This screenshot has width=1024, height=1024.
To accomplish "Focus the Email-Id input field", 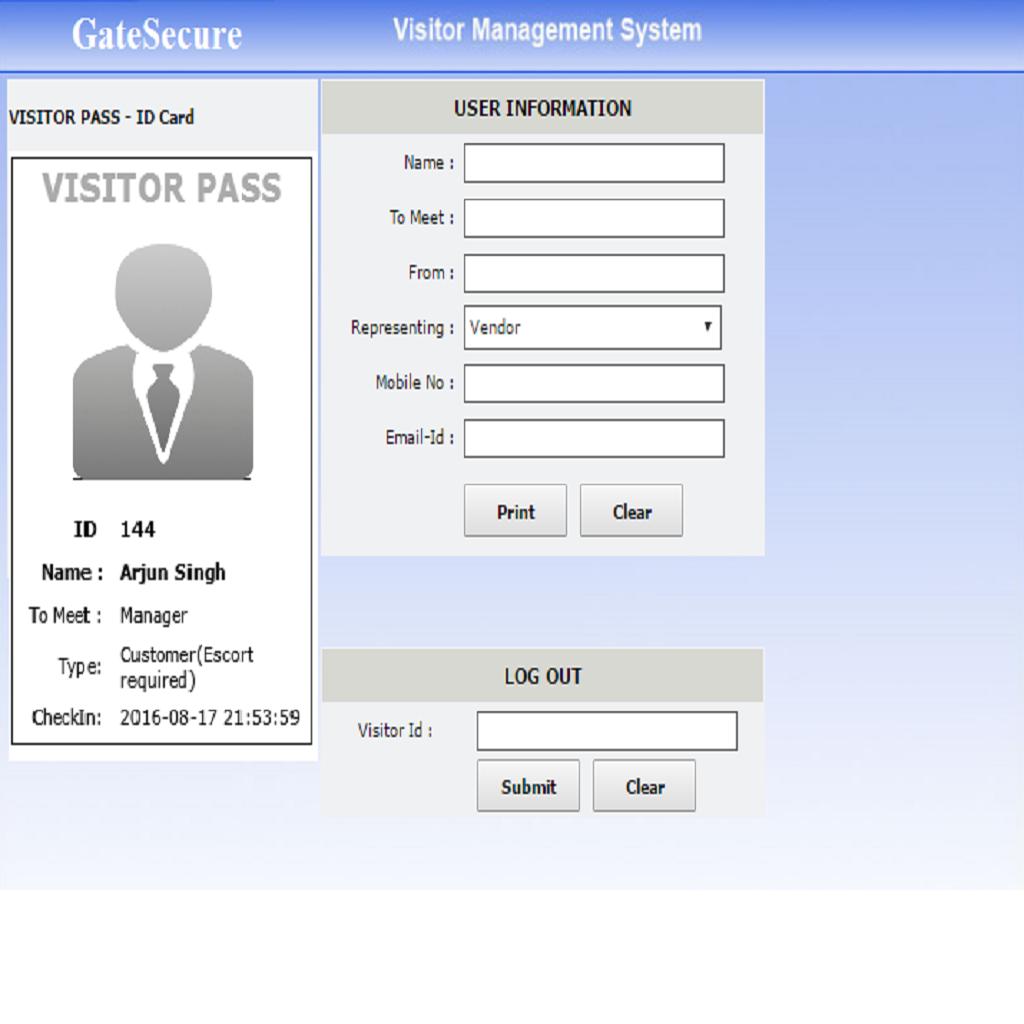I will click(593, 438).
